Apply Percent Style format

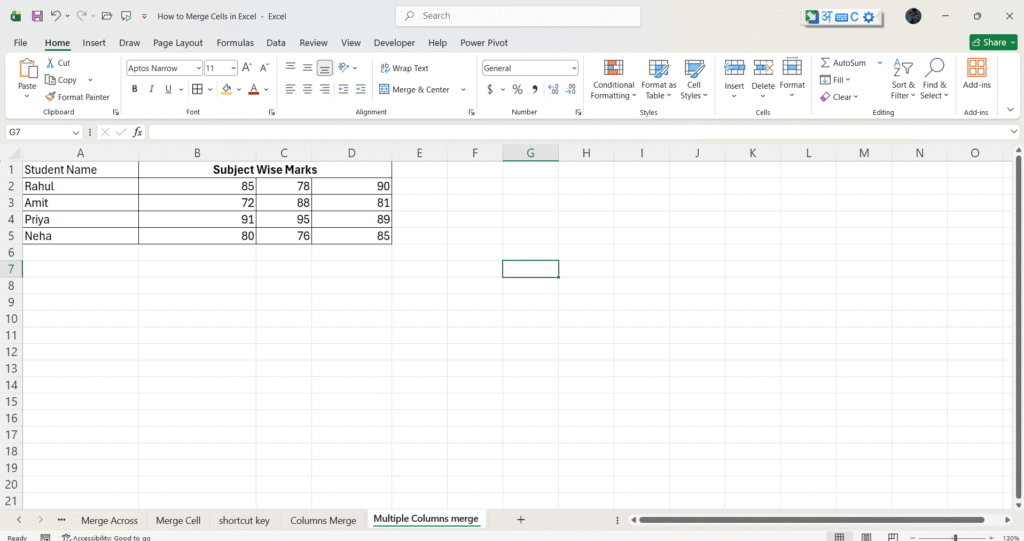point(517,89)
